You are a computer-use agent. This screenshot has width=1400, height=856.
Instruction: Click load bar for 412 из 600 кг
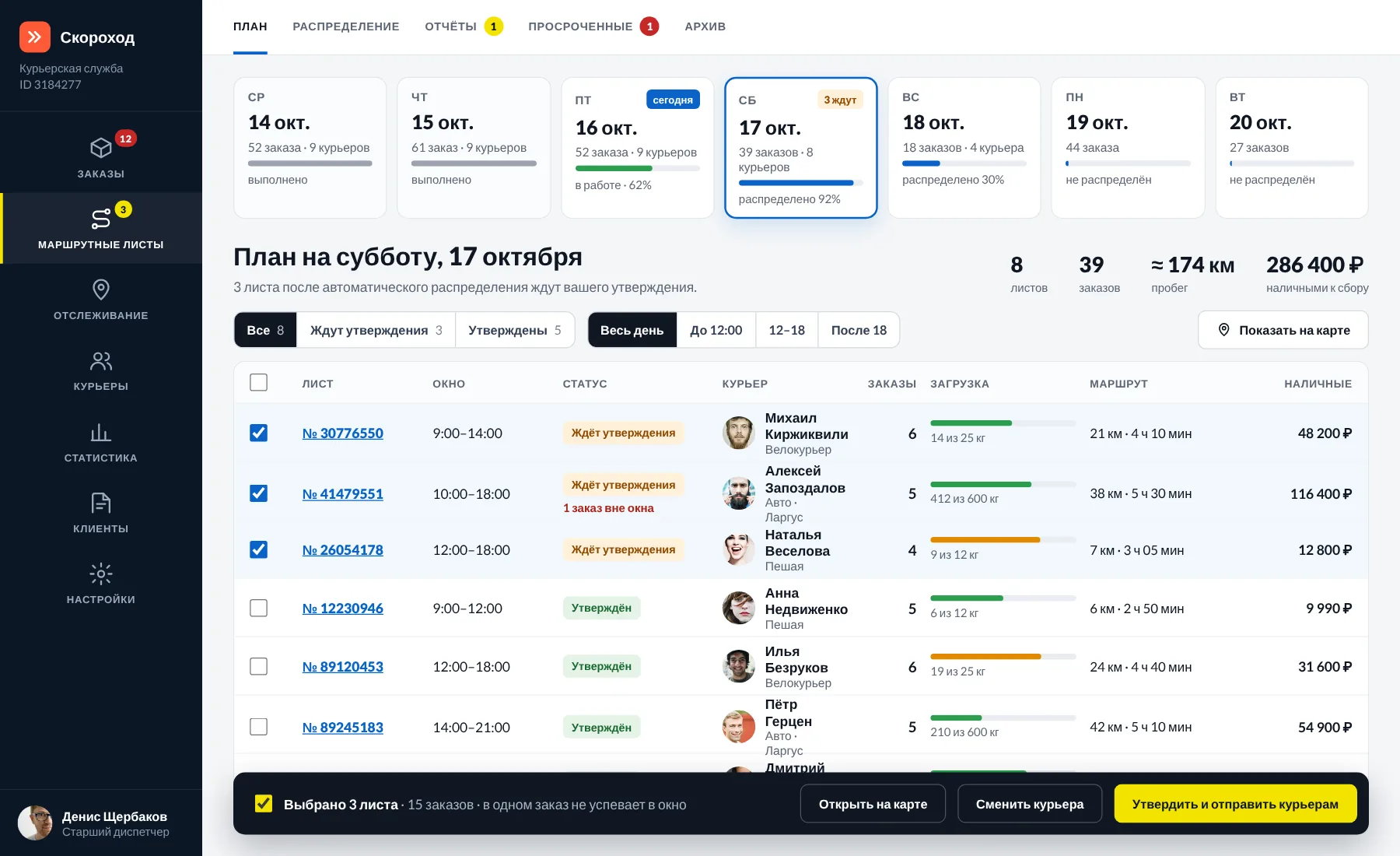pyautogui.click(x=1003, y=485)
